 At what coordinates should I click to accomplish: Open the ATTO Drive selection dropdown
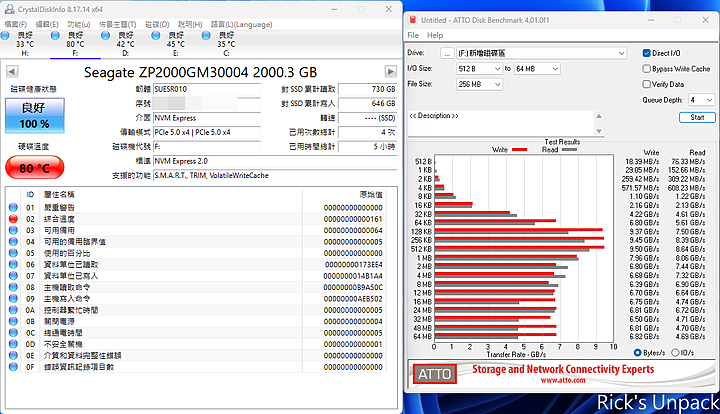541,53
